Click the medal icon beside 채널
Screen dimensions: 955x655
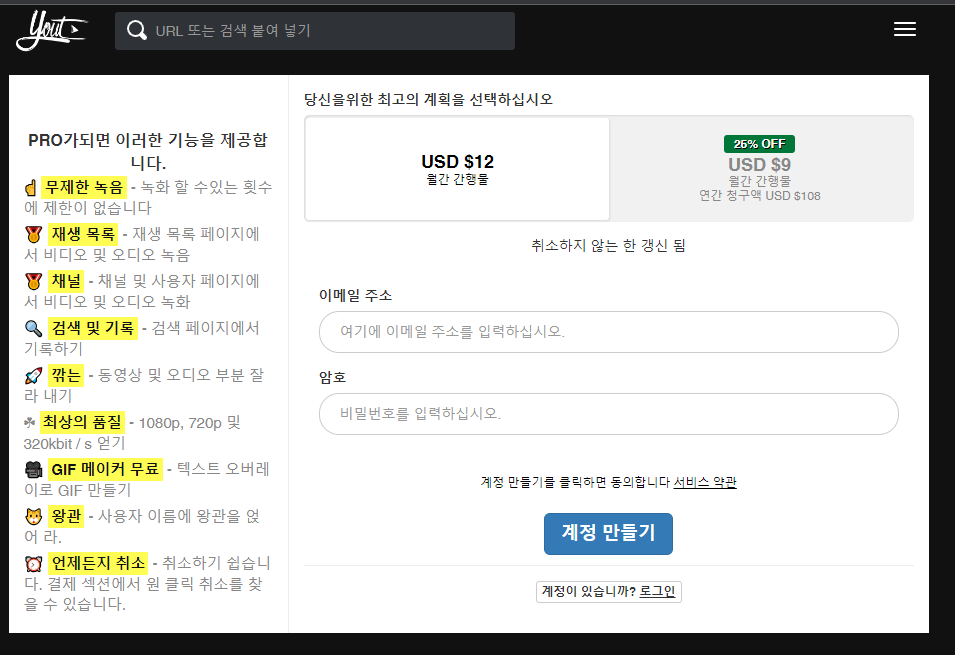click(x=33, y=281)
